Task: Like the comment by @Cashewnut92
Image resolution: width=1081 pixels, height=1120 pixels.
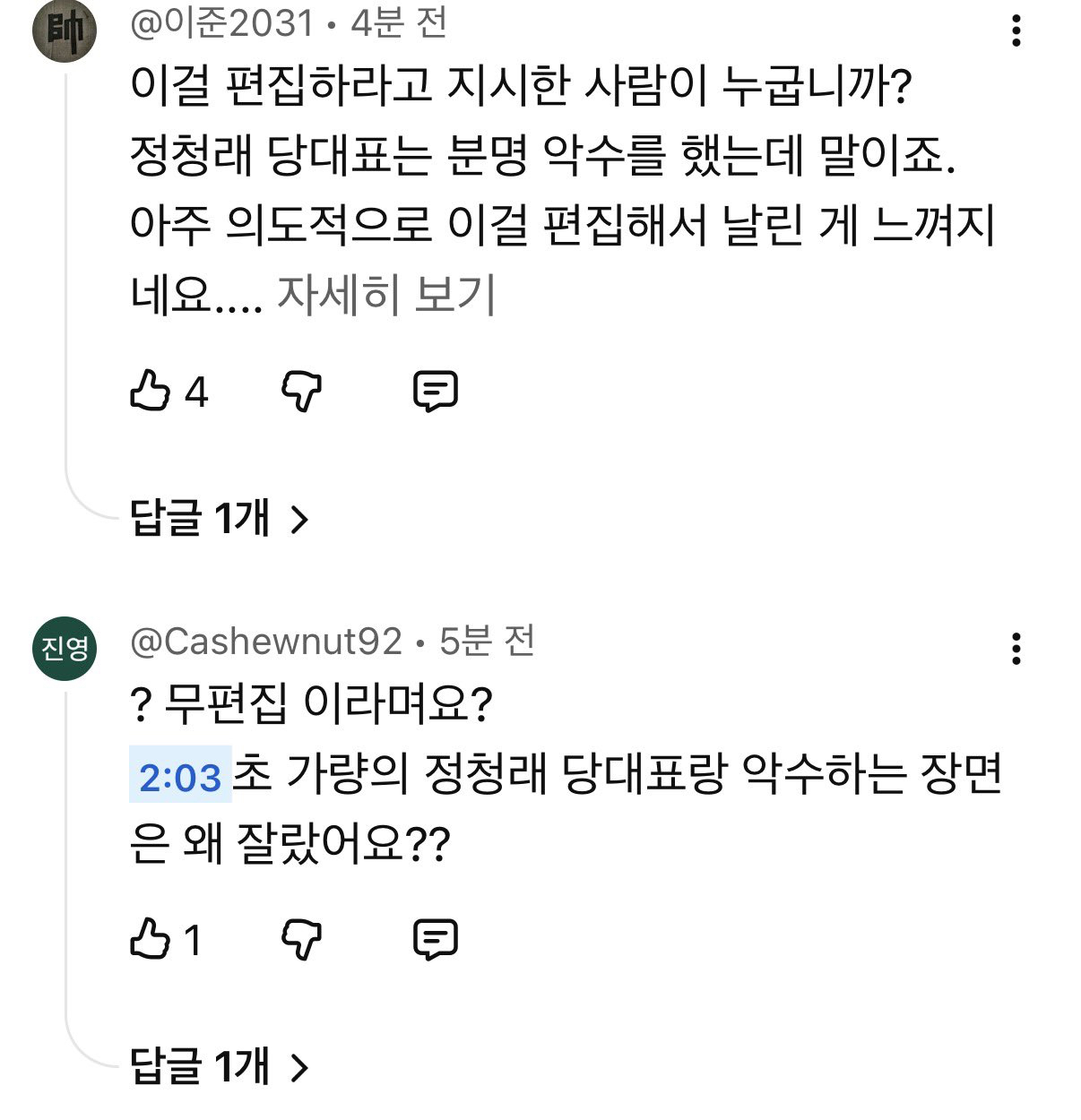Action: point(150,940)
